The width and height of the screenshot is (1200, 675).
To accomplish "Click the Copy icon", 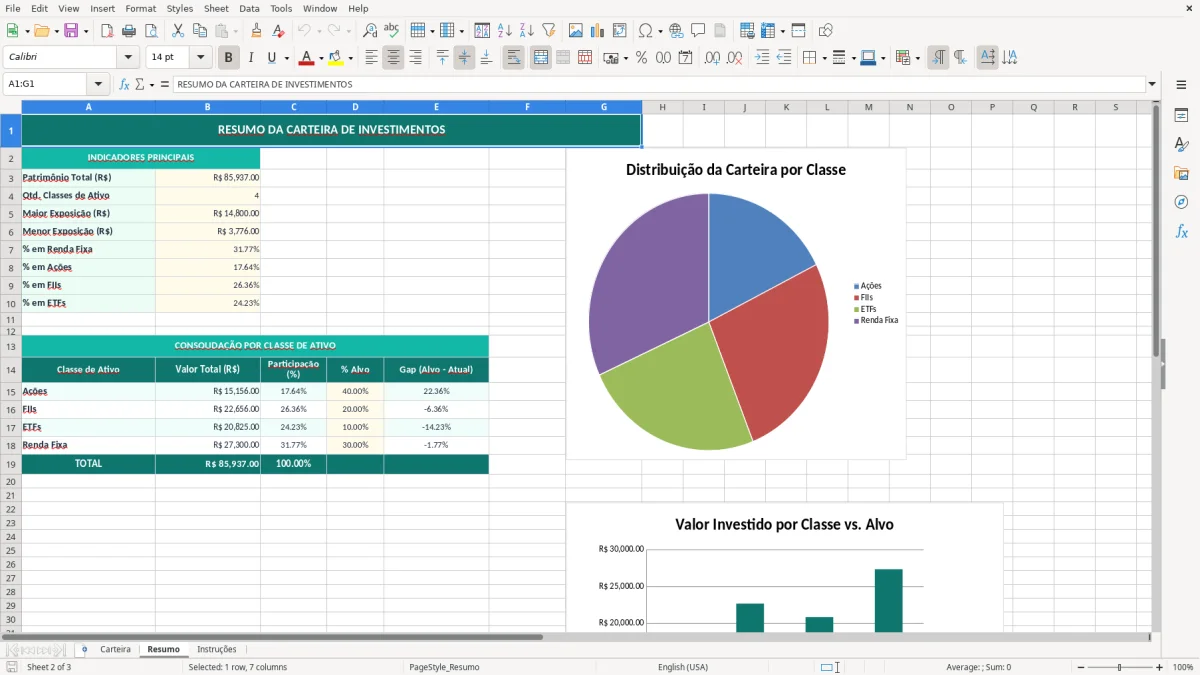I will pyautogui.click(x=199, y=31).
